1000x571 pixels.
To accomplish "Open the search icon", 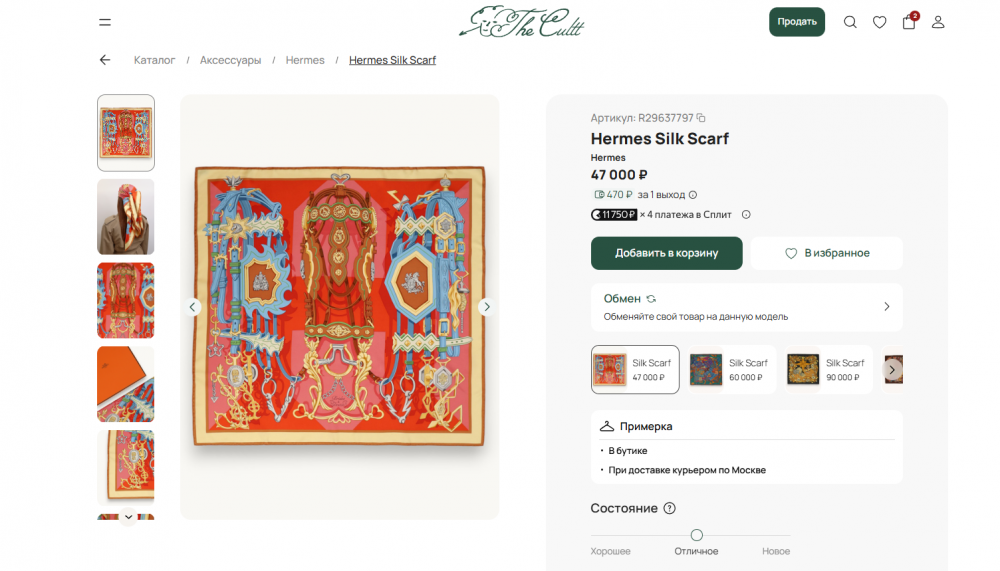I will click(850, 22).
